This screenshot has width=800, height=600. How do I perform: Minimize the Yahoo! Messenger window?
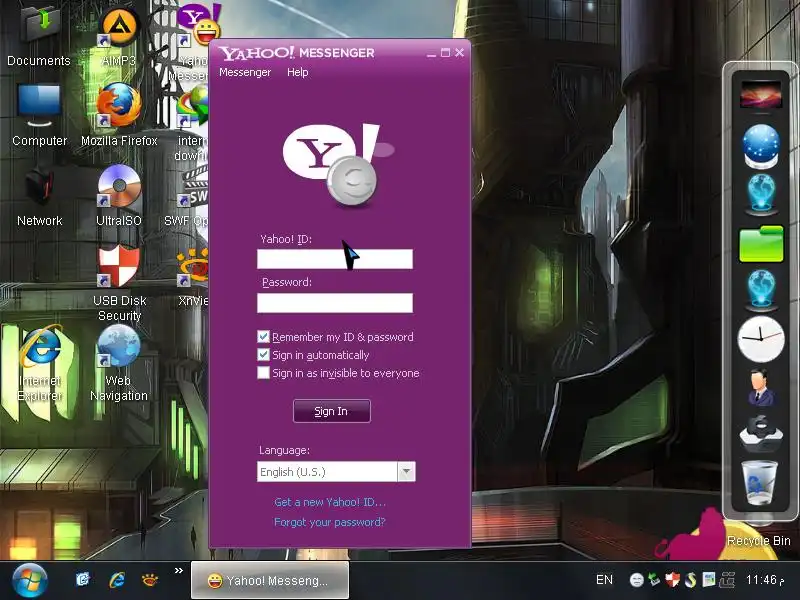pyautogui.click(x=431, y=53)
